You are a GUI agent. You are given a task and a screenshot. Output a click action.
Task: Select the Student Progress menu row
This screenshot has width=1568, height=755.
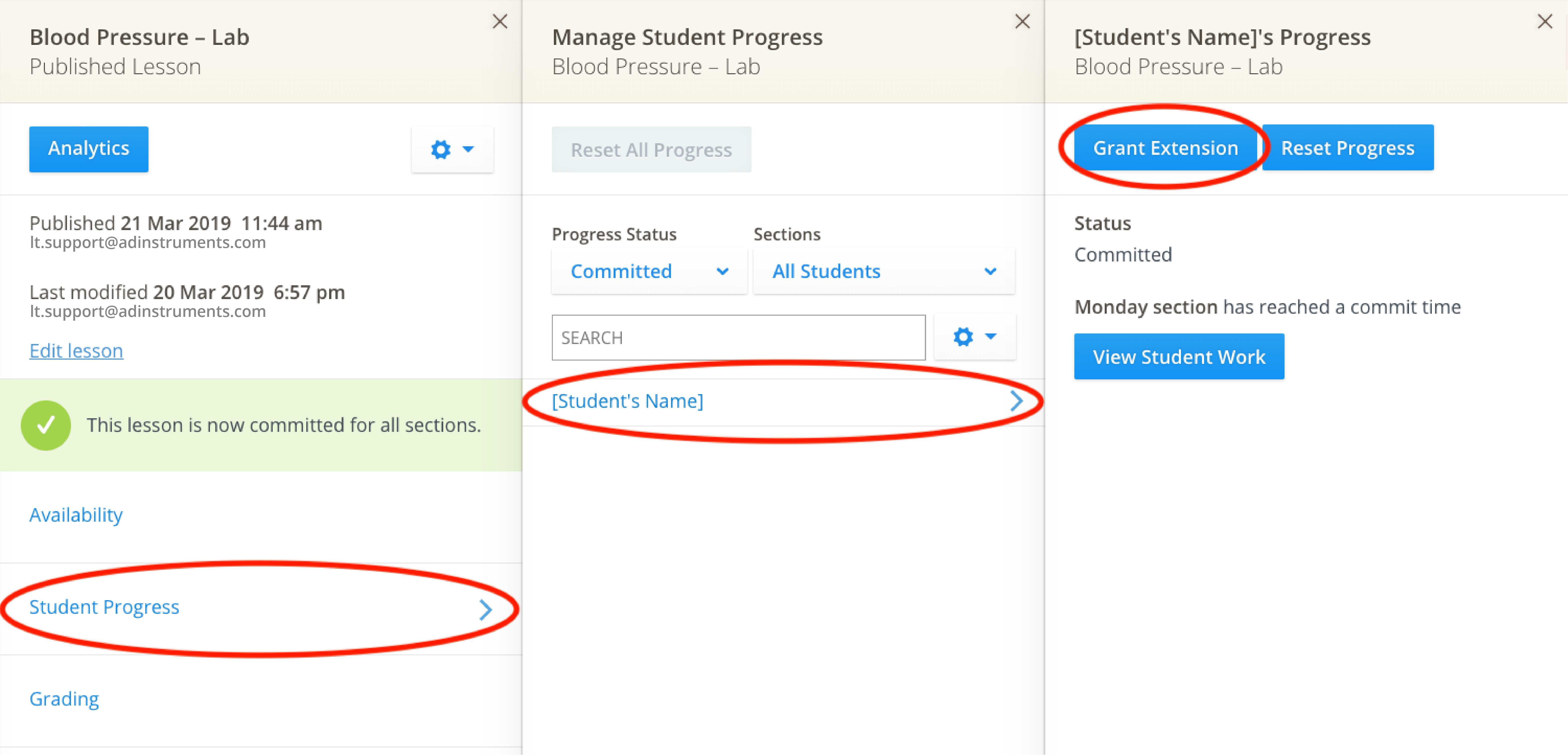(x=105, y=607)
